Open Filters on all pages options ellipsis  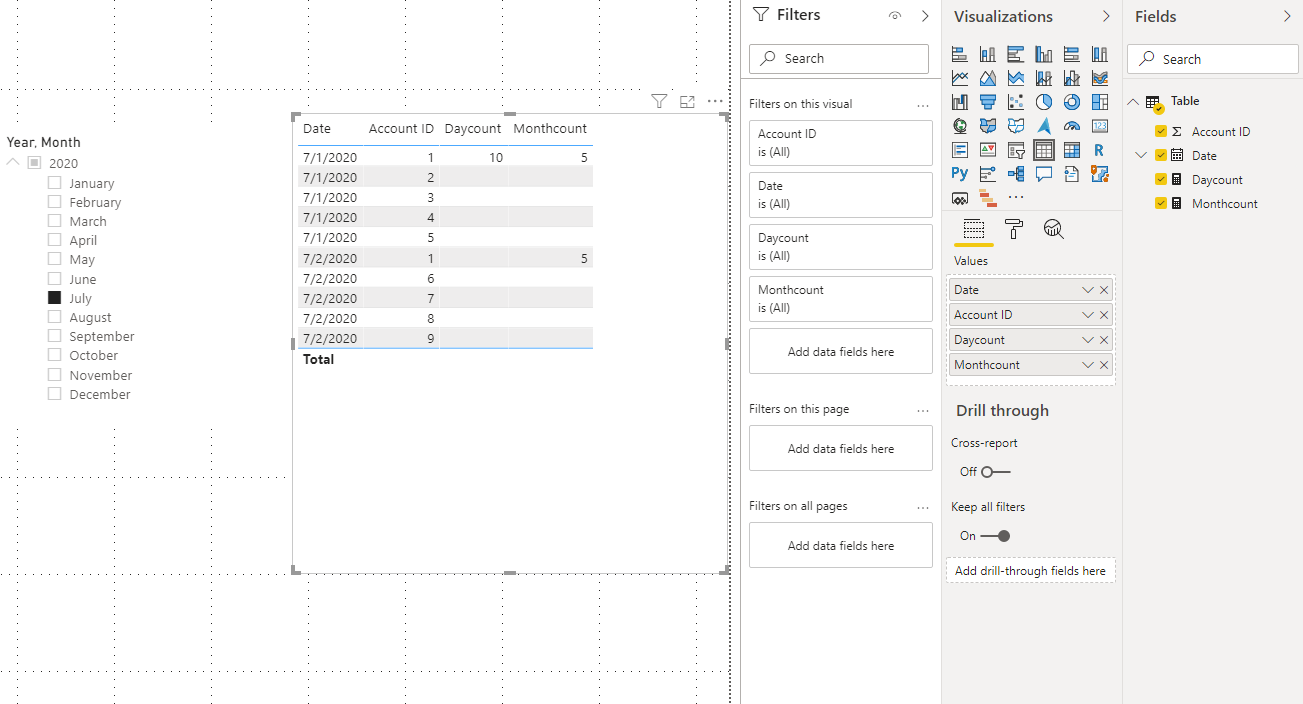point(923,507)
